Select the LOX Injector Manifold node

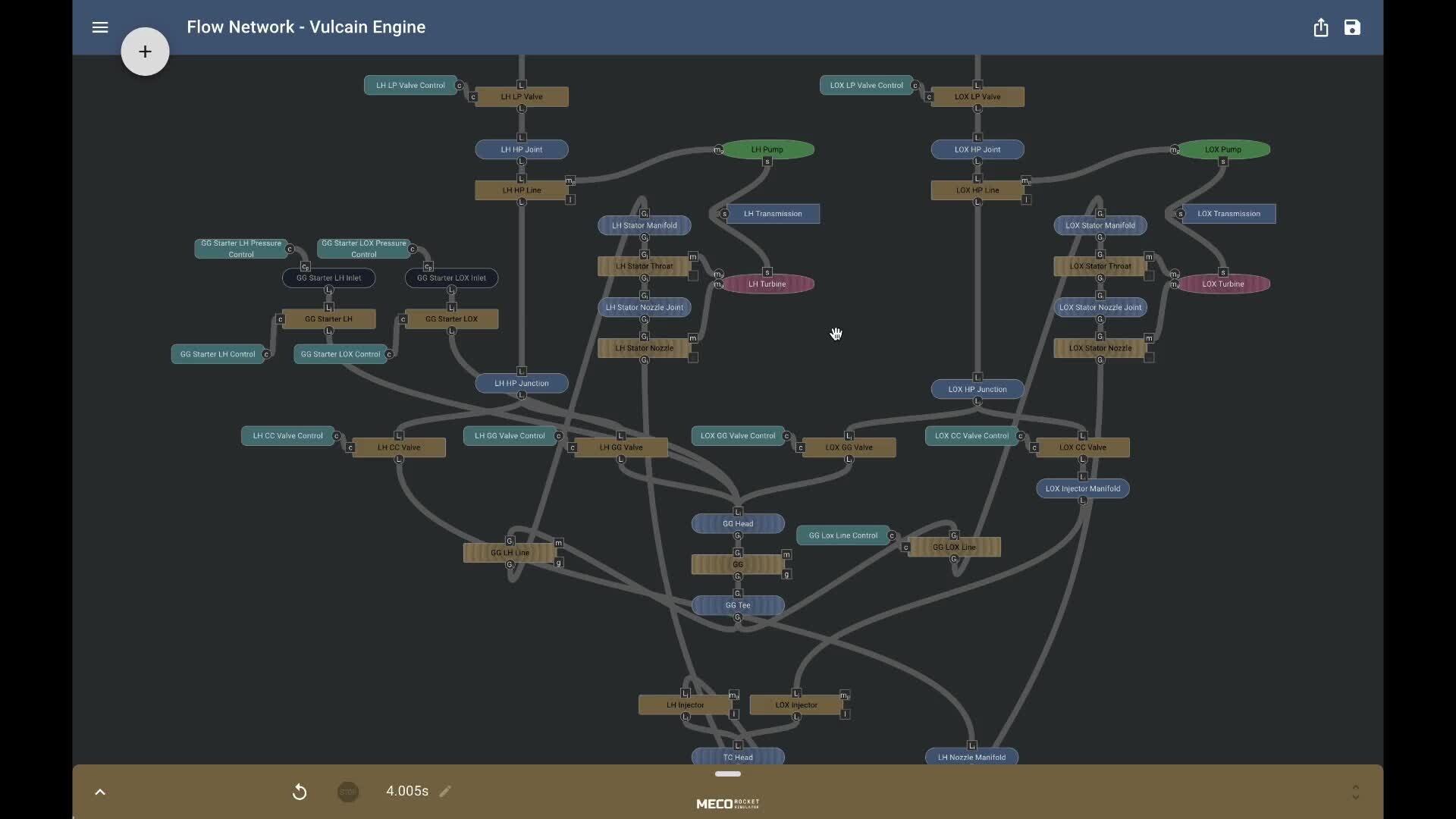1082,488
